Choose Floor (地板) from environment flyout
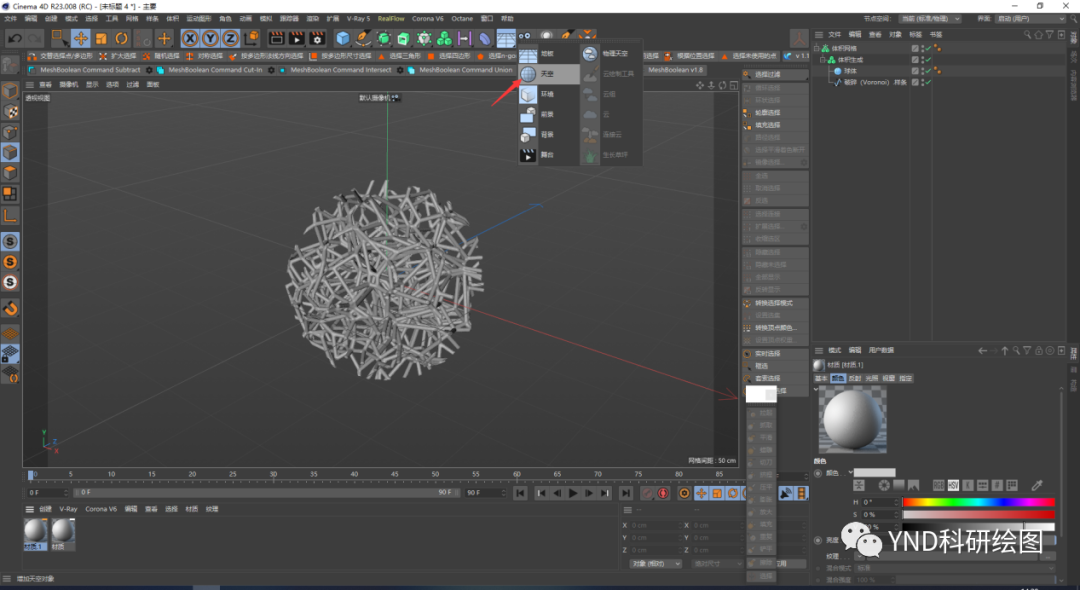The height and width of the screenshot is (590, 1080). 549,54
